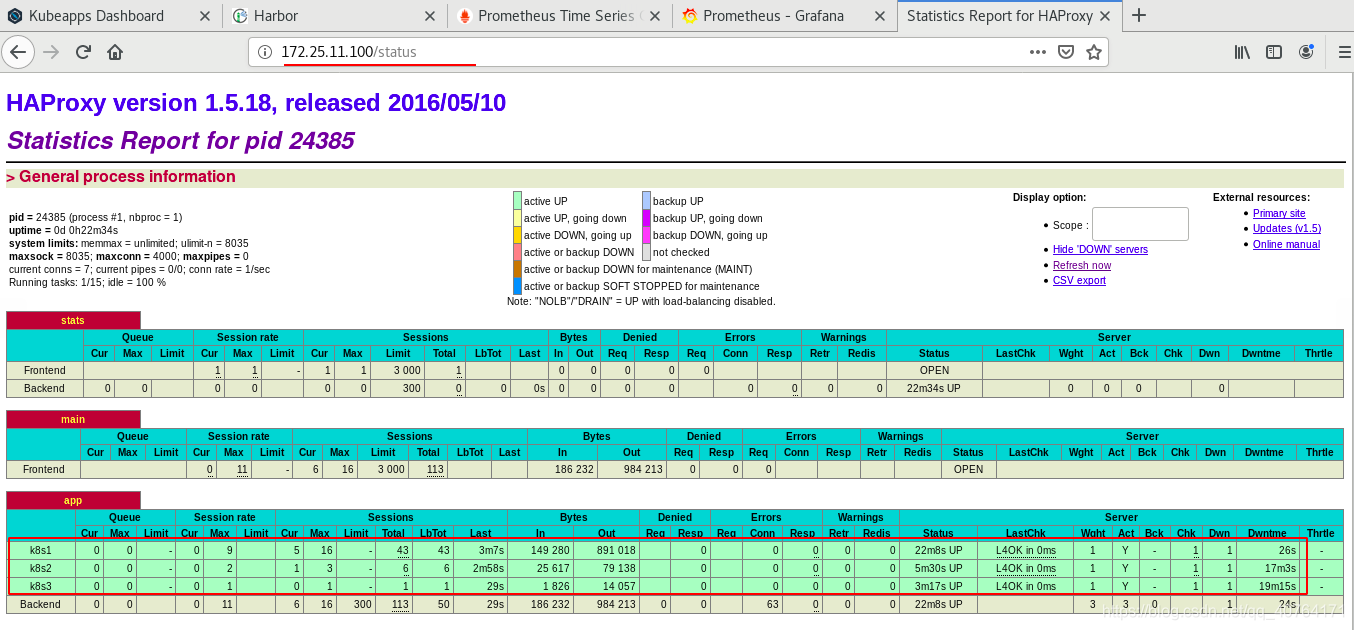Bookmark this page with the star
The height and width of the screenshot is (630, 1354).
1094,52
